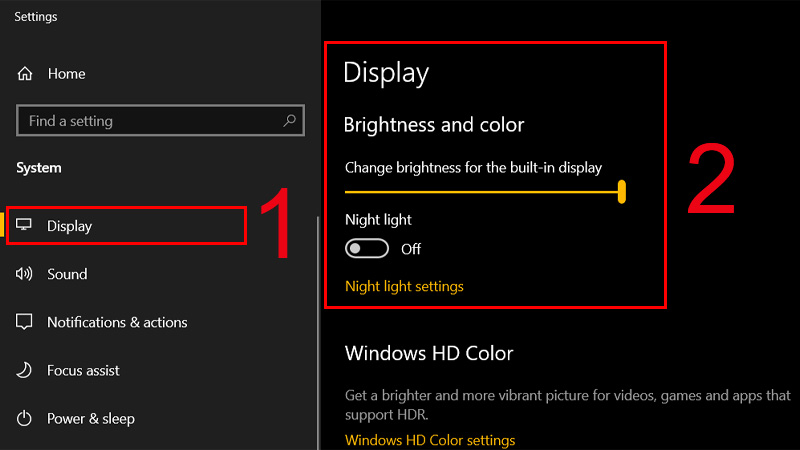Click the Sound speaker icon
Image resolution: width=800 pixels, height=450 pixels.
25,274
